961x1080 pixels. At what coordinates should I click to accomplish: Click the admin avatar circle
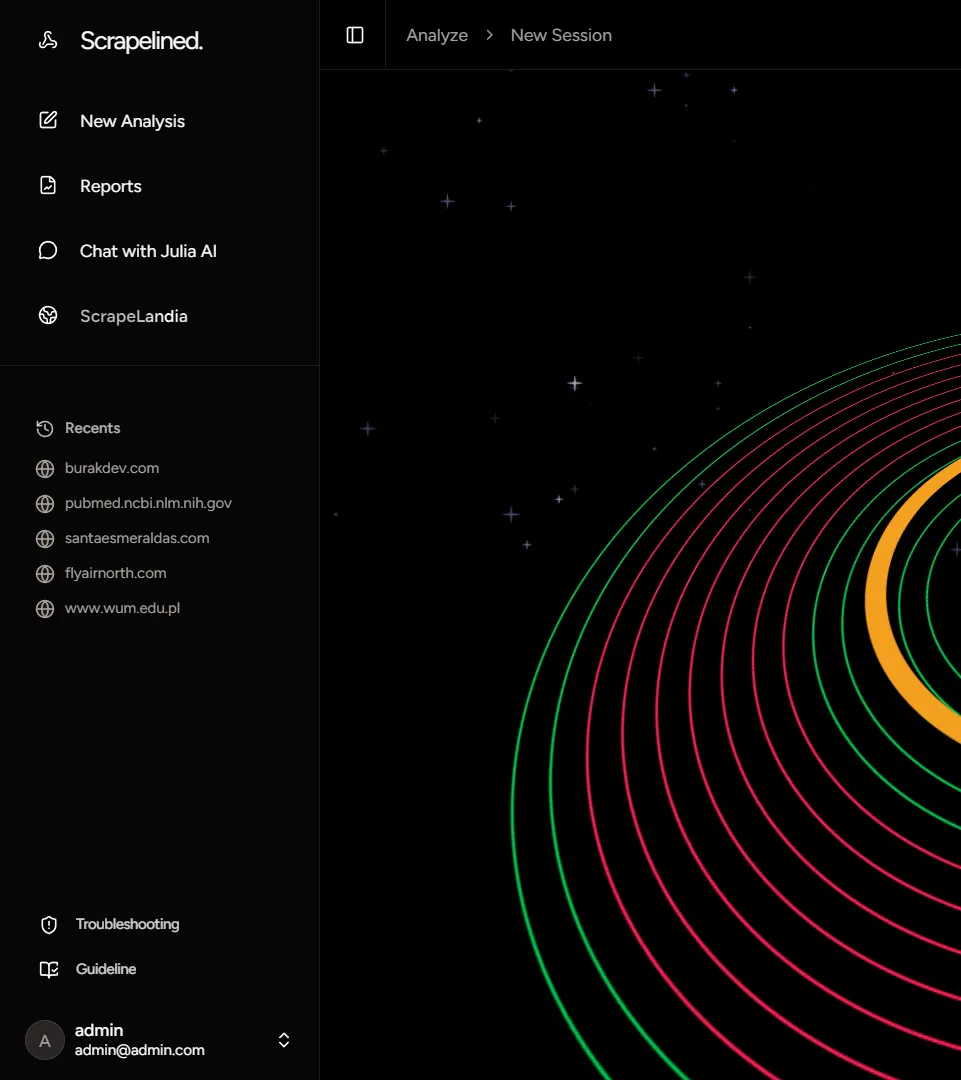[45, 1040]
